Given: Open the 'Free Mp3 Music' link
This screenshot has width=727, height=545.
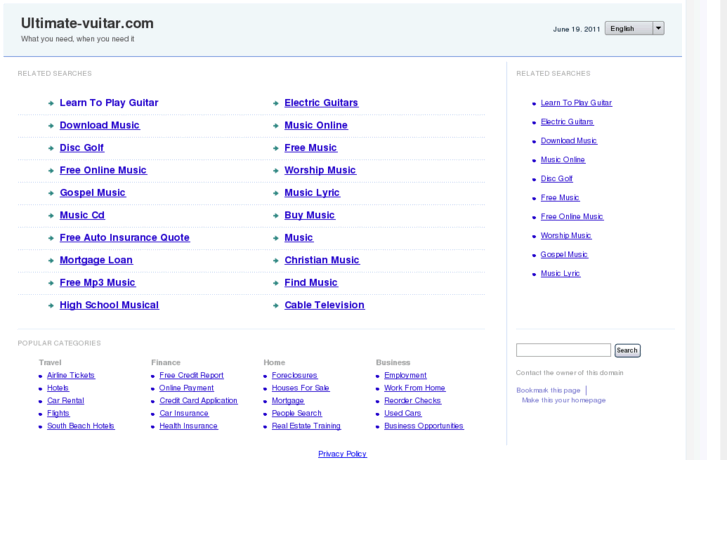Looking at the screenshot, I should tap(98, 282).
